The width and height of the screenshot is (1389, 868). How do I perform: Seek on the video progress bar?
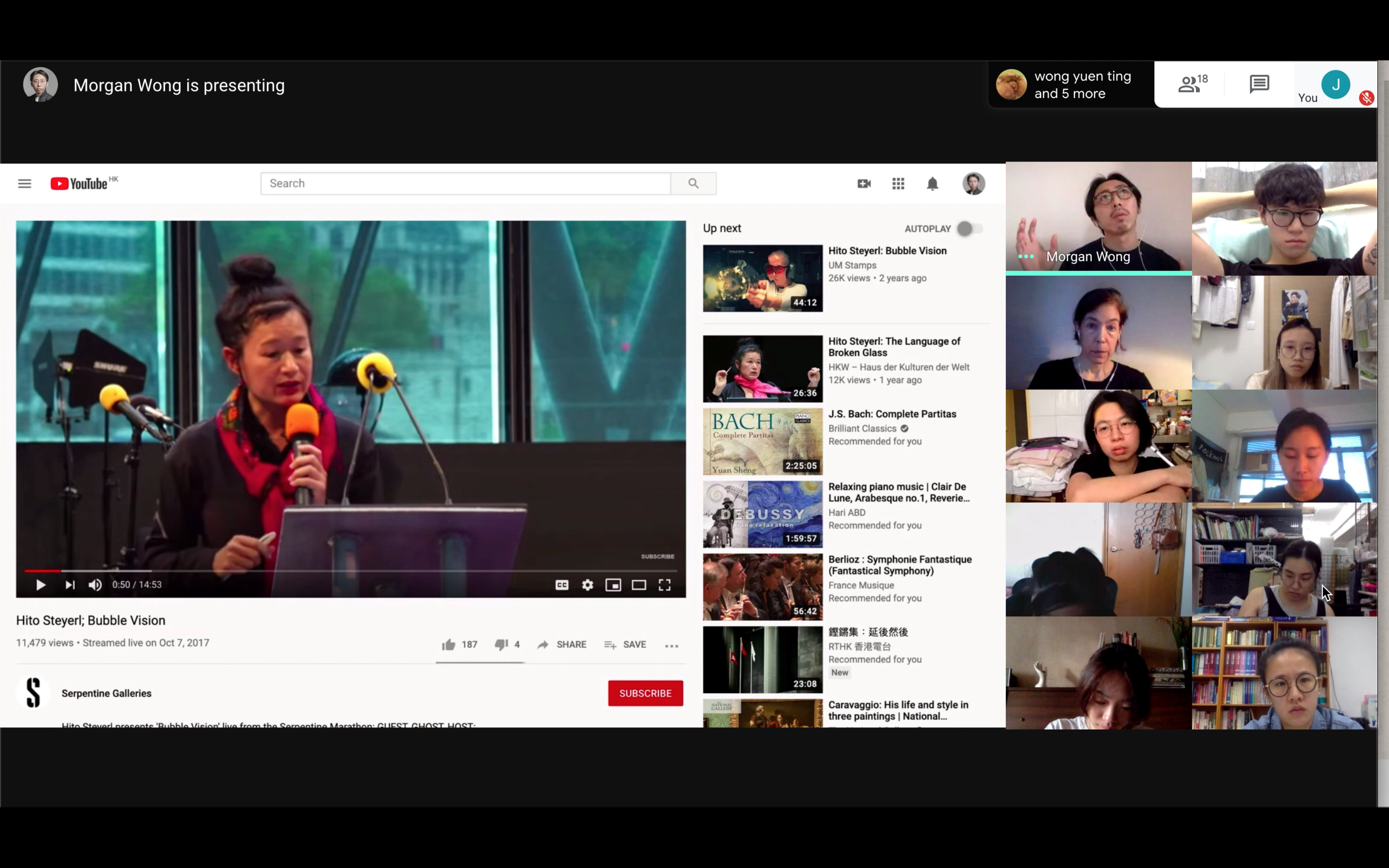[x=351, y=571]
